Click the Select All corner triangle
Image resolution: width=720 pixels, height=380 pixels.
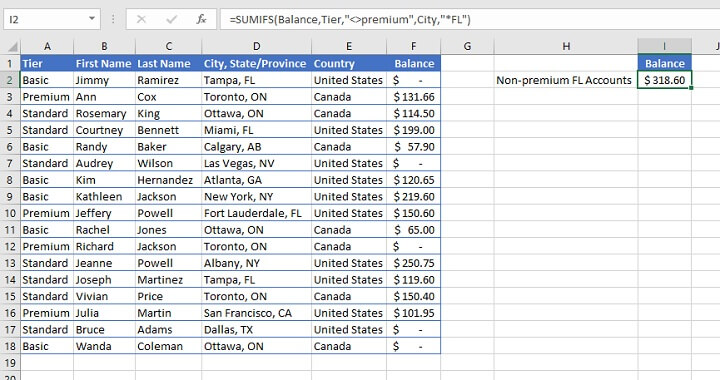12,47
